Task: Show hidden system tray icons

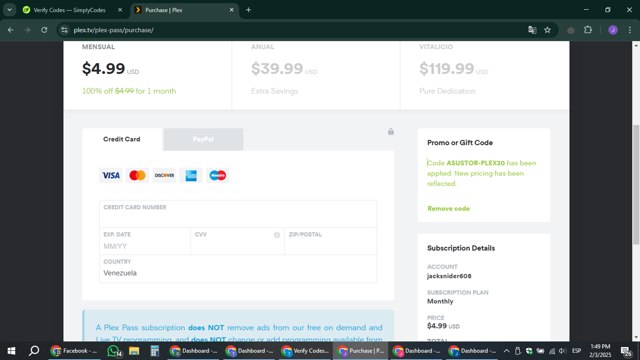Action: [x=507, y=351]
